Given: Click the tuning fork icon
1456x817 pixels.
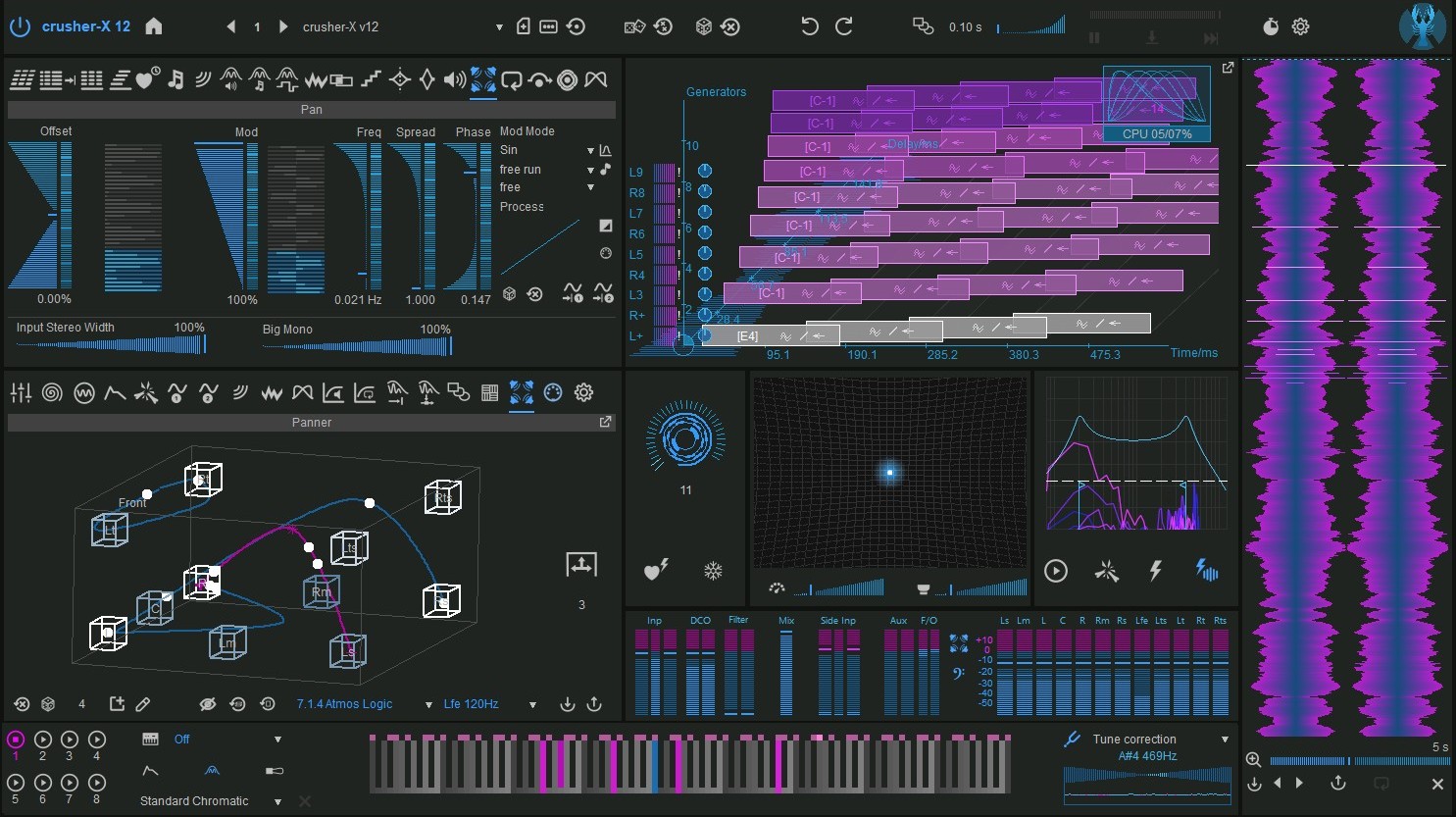Looking at the screenshot, I should [1072, 740].
